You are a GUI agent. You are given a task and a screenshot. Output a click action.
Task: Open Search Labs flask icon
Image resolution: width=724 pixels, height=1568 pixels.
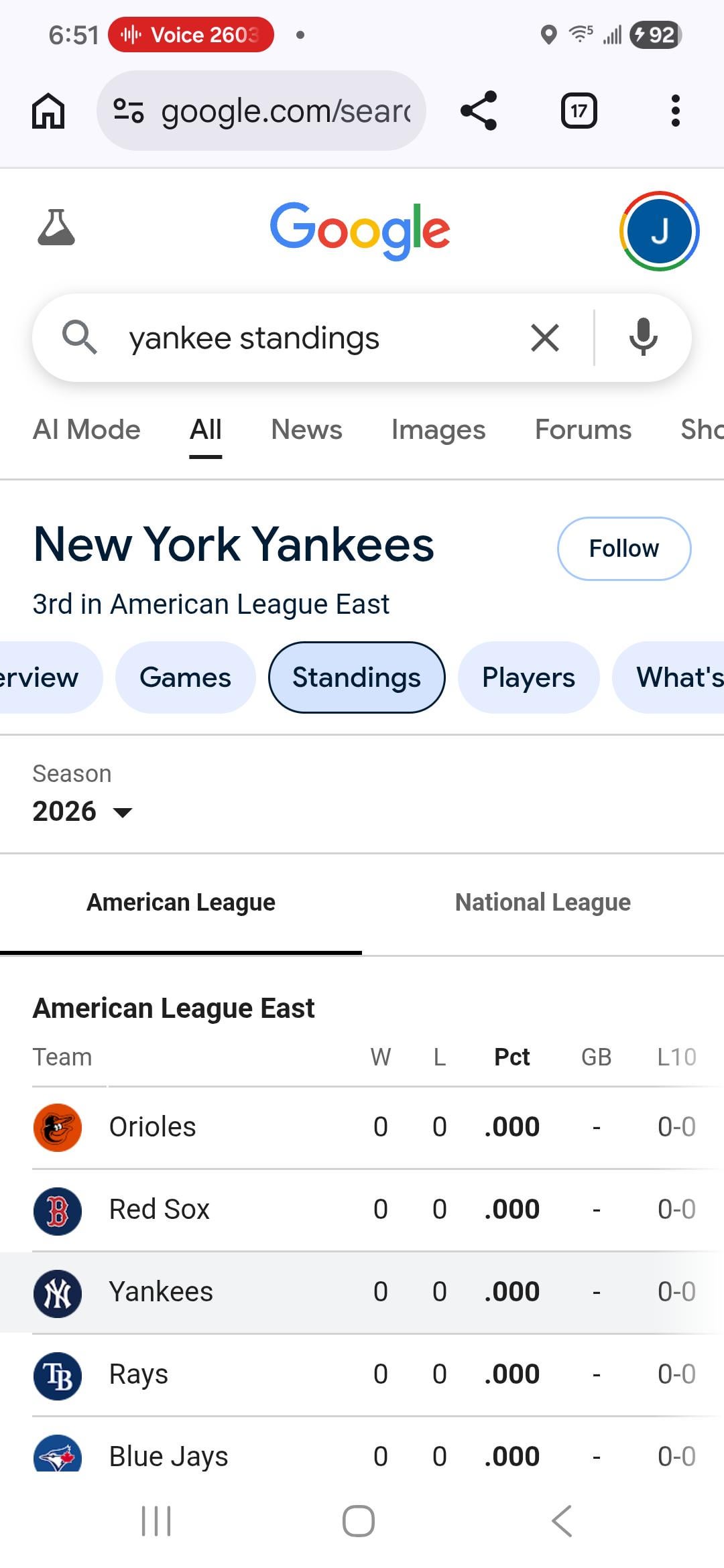click(56, 228)
